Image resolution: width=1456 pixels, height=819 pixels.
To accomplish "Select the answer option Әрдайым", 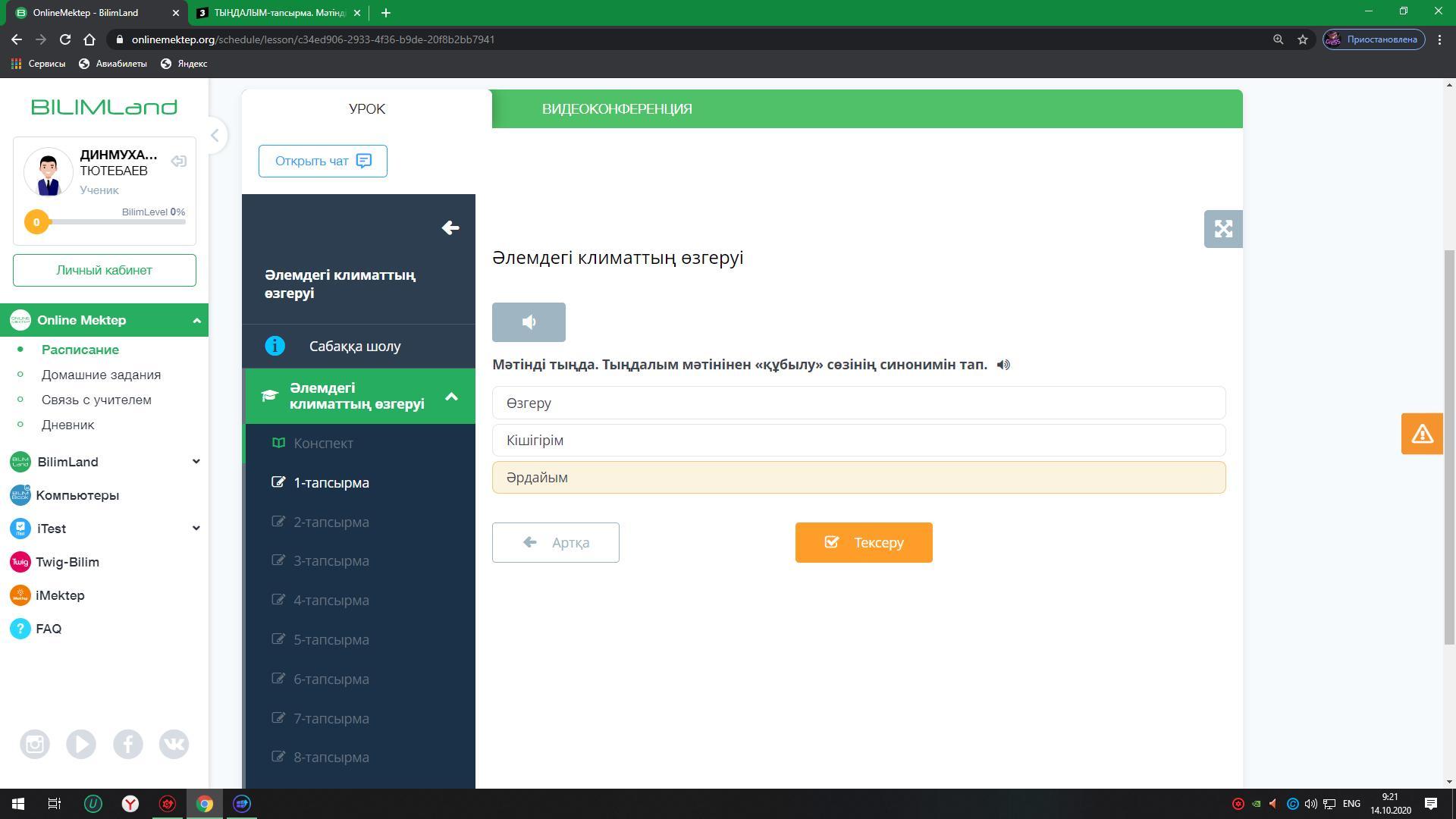I will click(858, 478).
